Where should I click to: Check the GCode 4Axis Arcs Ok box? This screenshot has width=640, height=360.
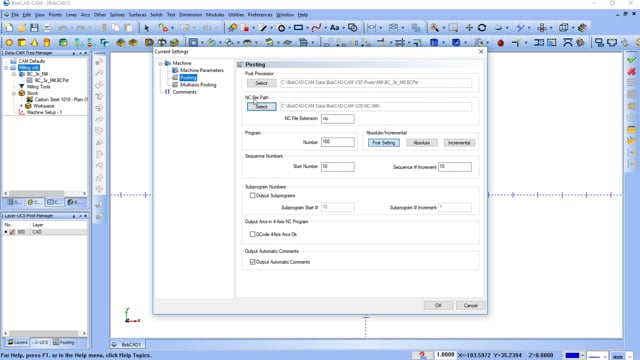coord(252,234)
